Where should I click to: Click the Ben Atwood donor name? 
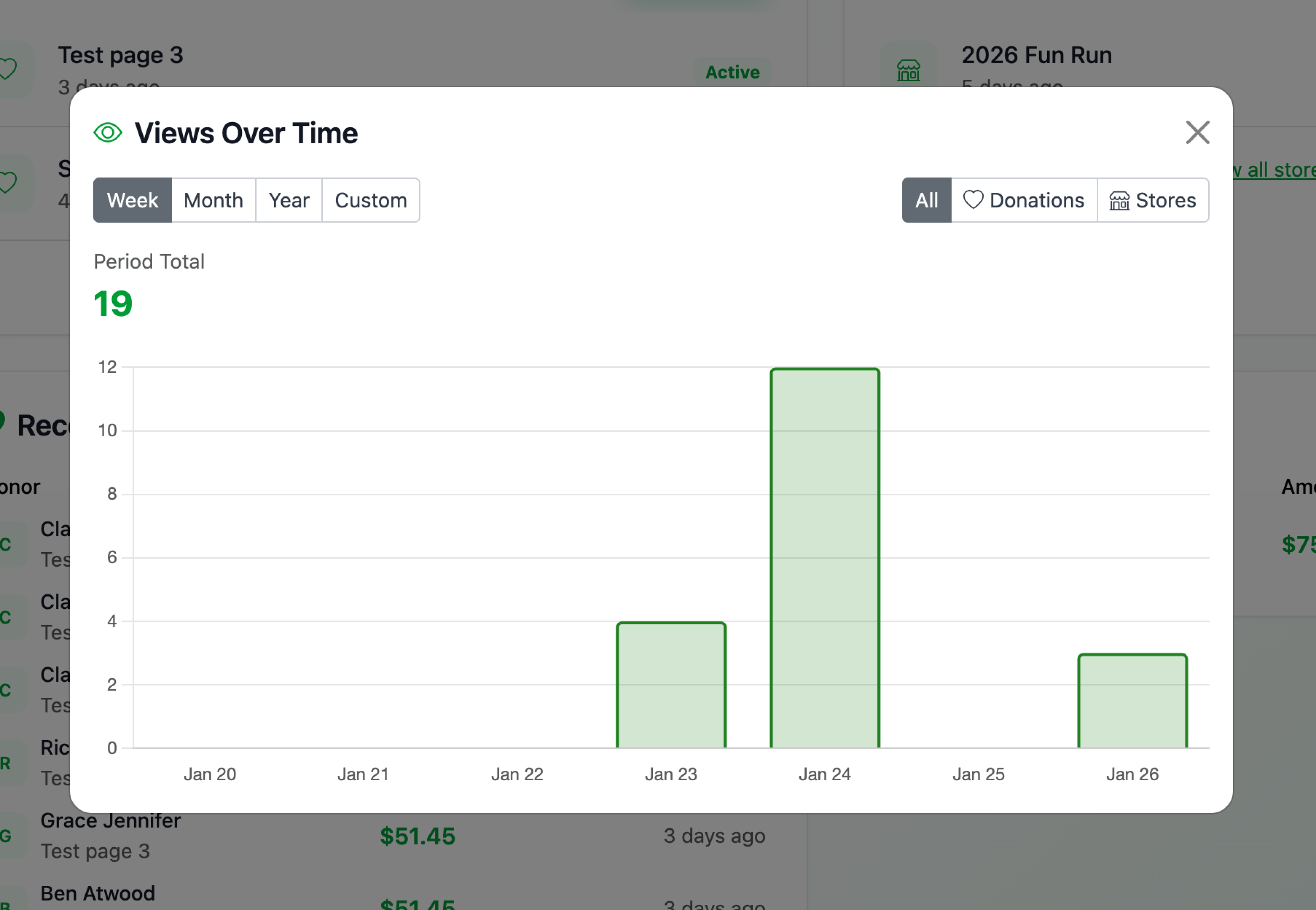(98, 893)
